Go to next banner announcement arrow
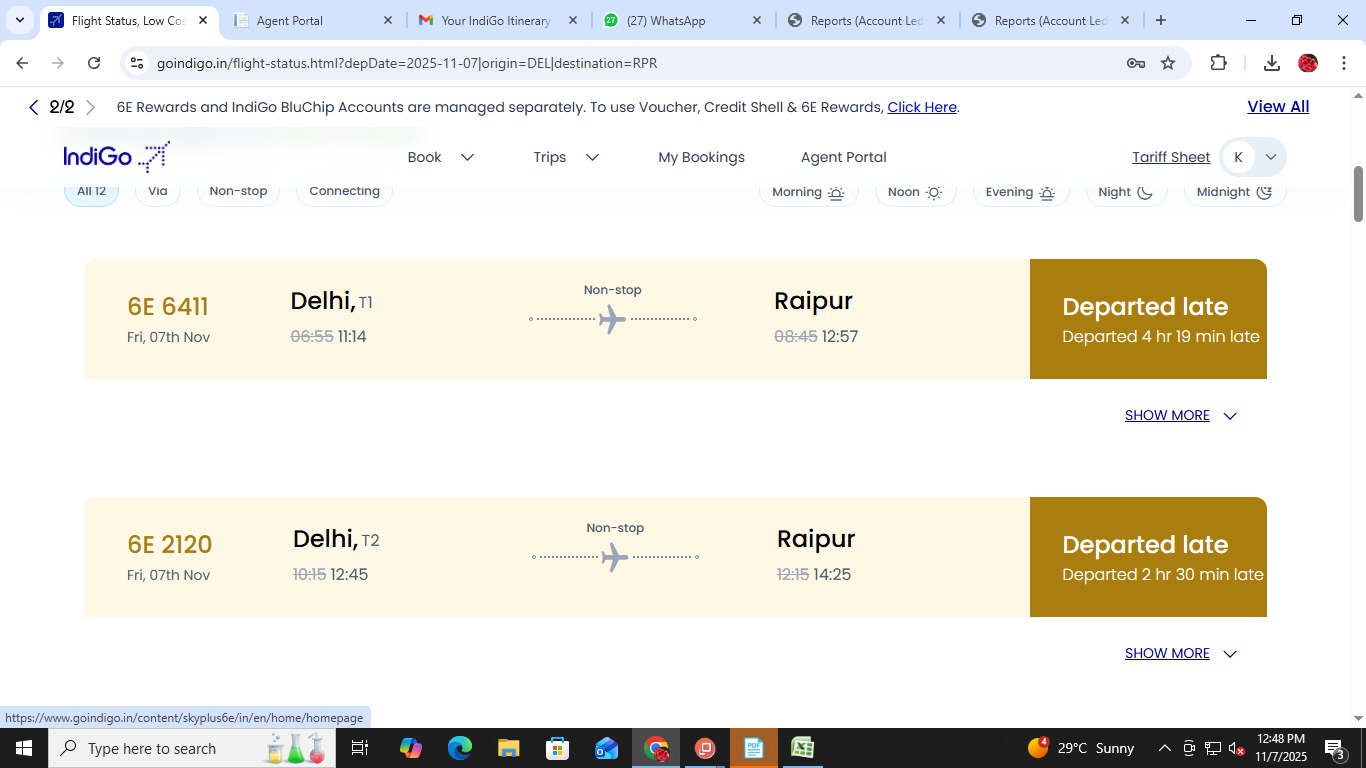Viewport: 1366px width, 768px height. coord(91,108)
